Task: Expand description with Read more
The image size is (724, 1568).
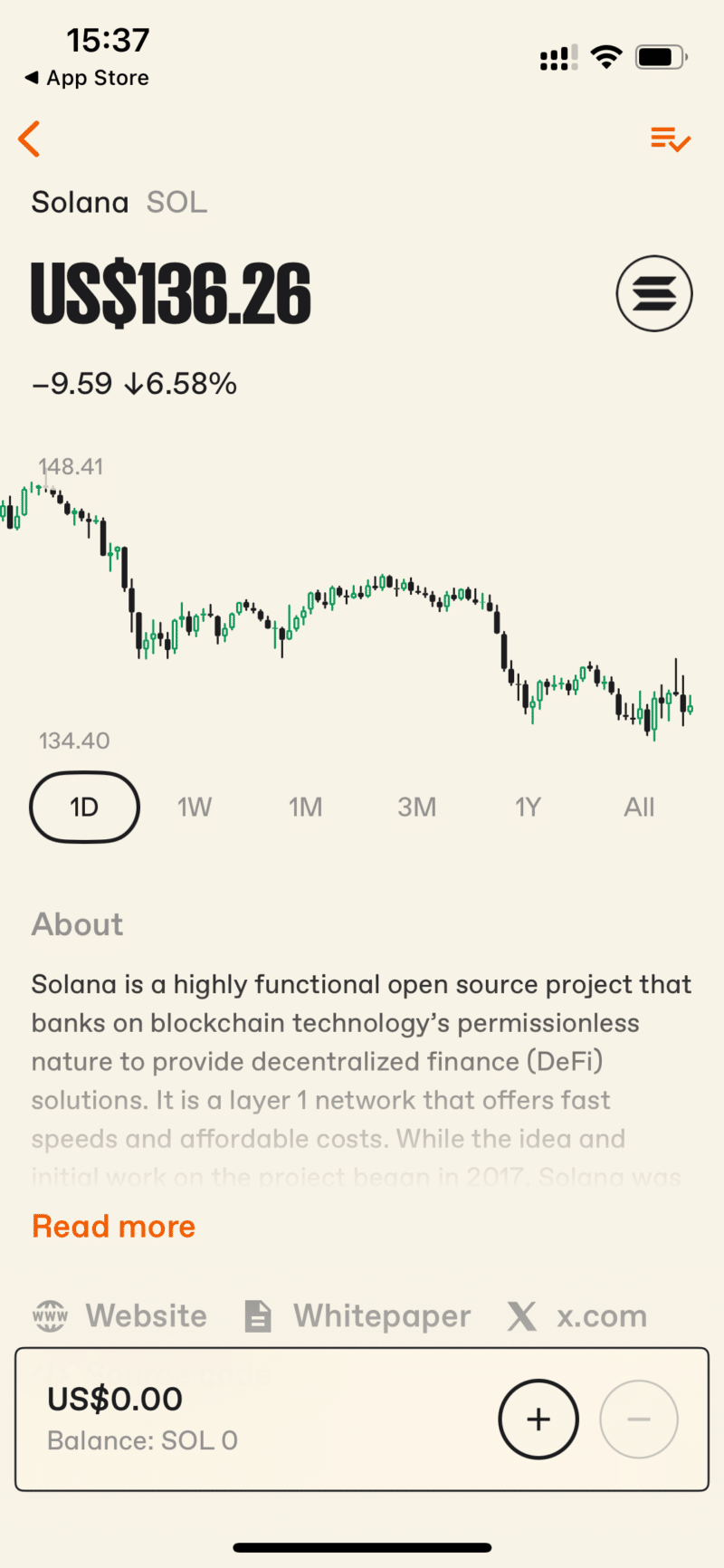Action: click(x=114, y=1227)
